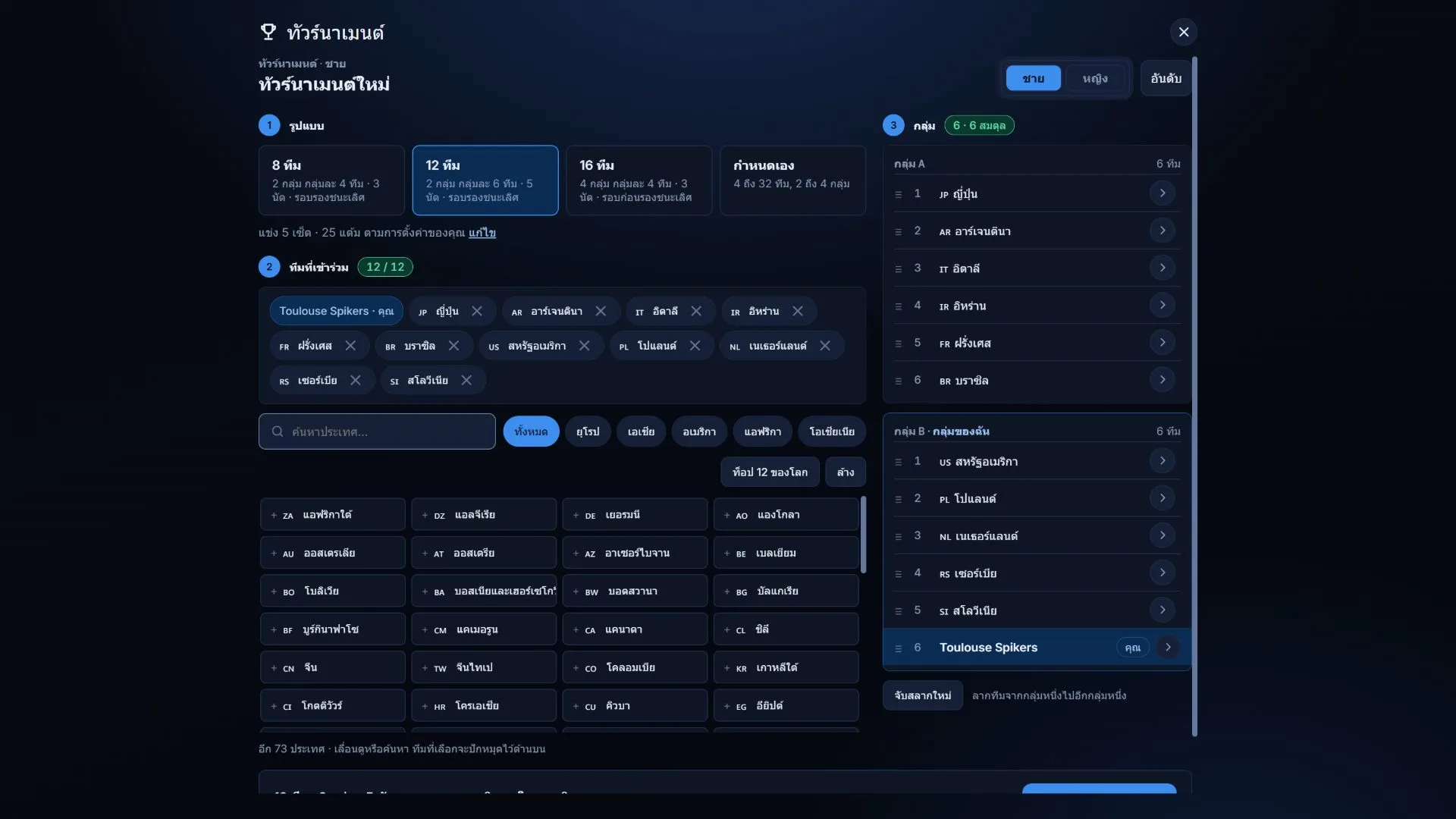
Task: Open chevron for ญี่ปุ่น in กลุ่ม A
Action: 1163,193
